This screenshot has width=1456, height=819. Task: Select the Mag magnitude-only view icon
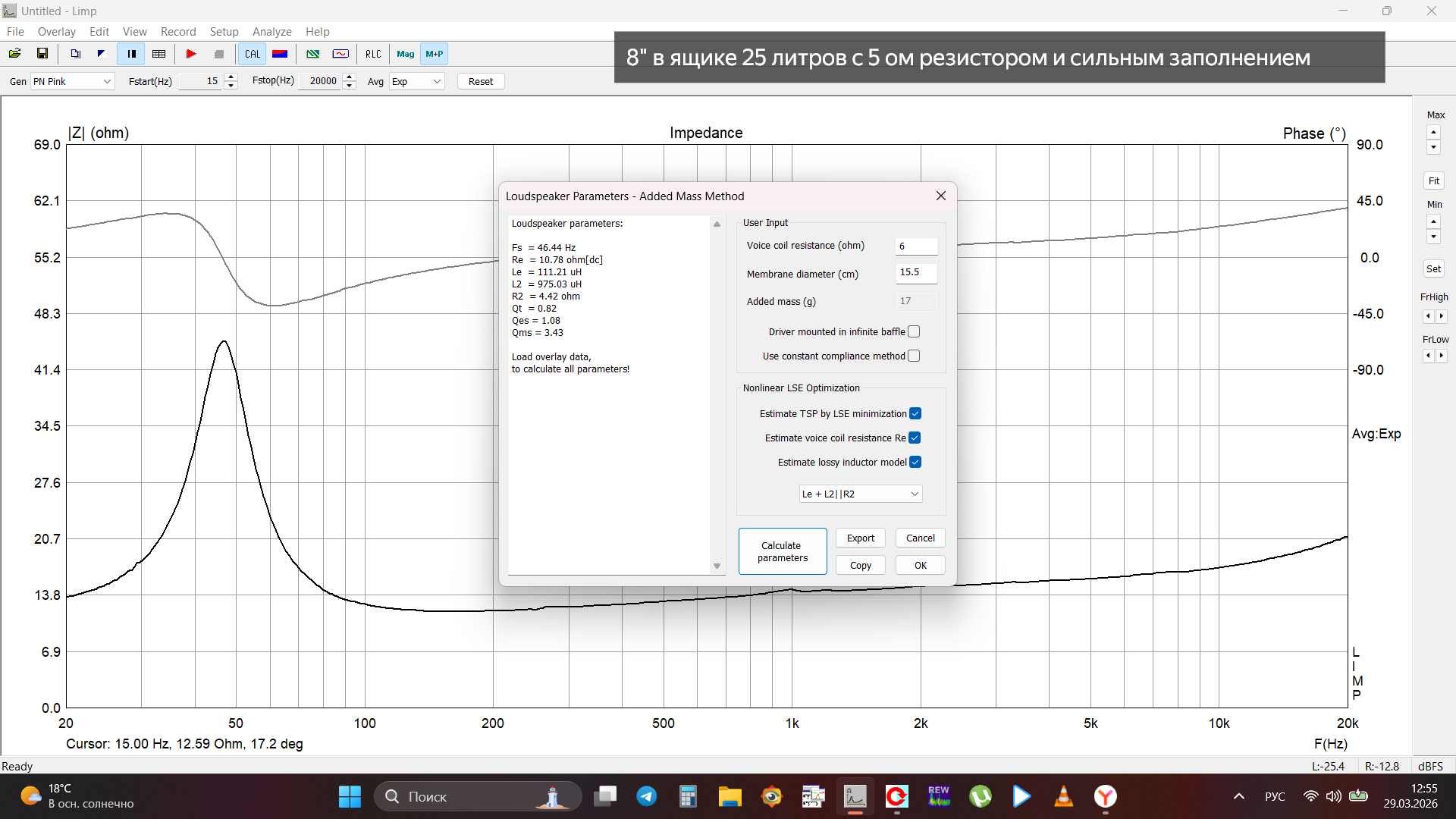pos(405,54)
